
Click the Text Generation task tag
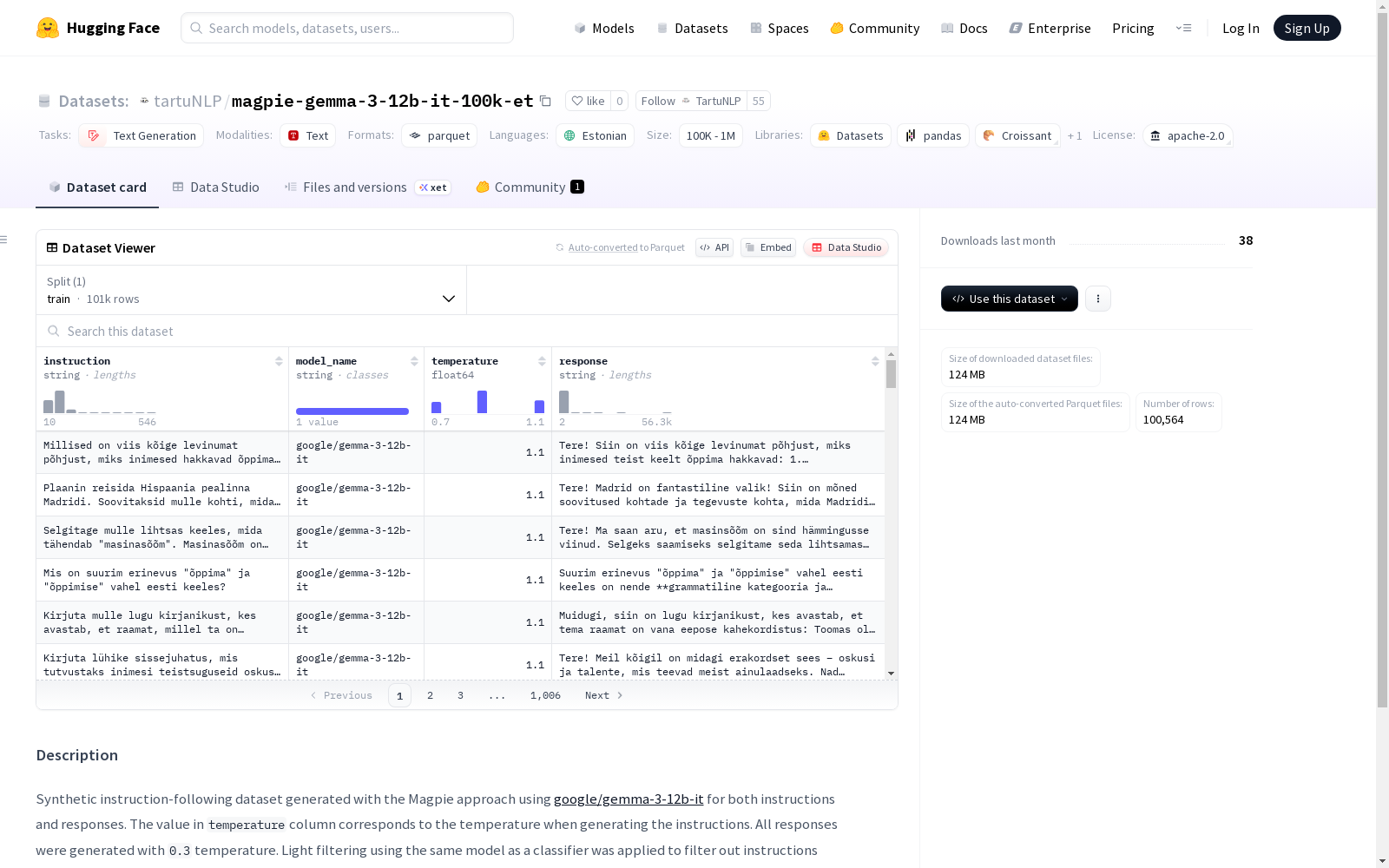click(142, 135)
